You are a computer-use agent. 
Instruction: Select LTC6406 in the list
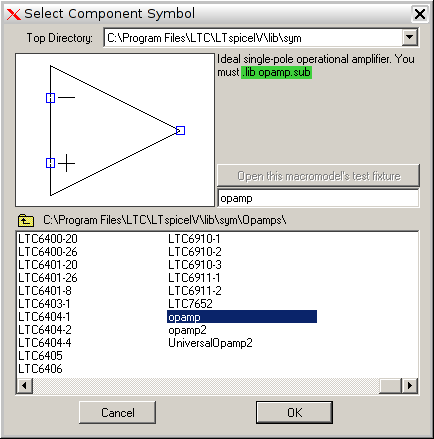(40, 369)
